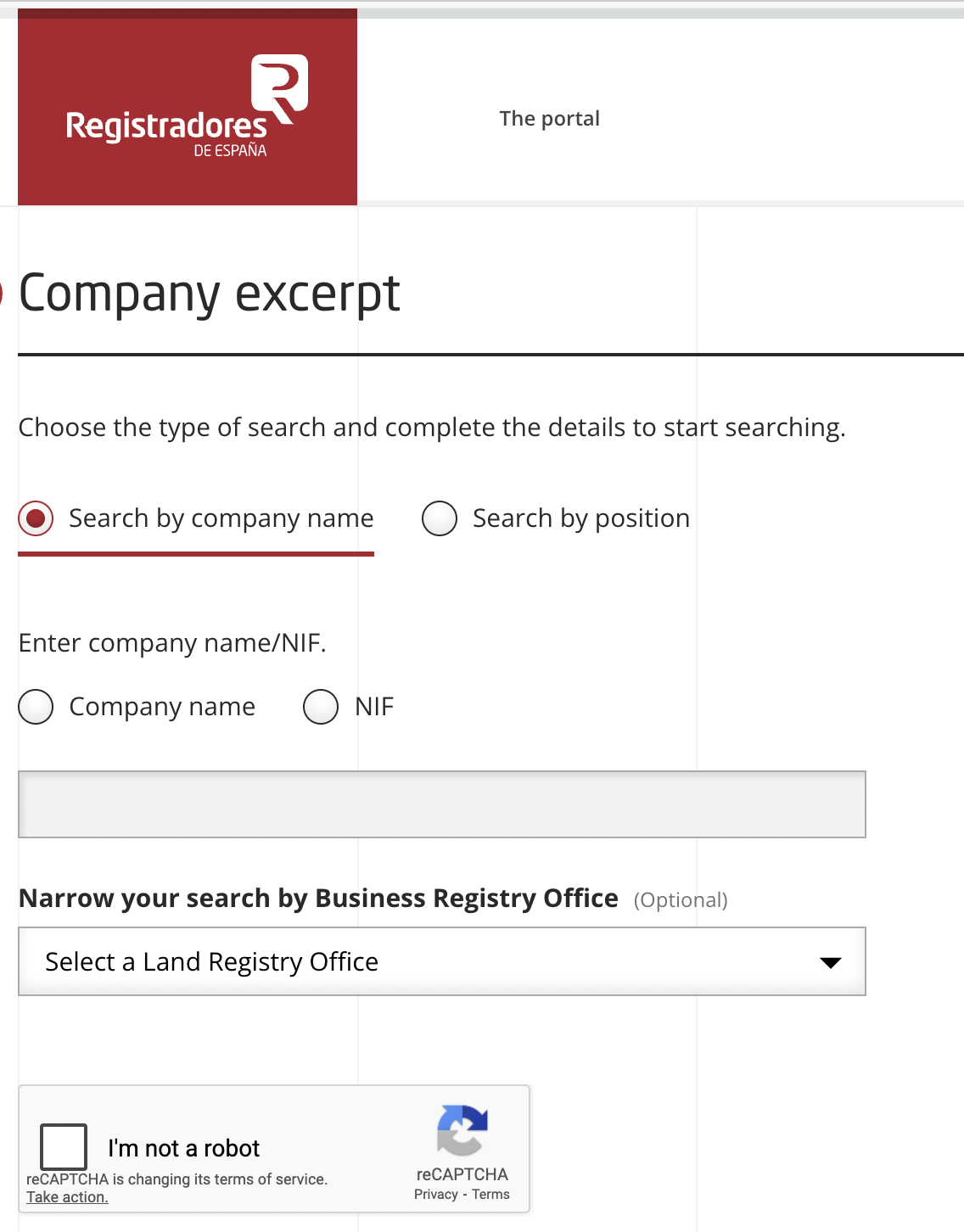
Task: Select the Search by position radio
Action: 440,518
